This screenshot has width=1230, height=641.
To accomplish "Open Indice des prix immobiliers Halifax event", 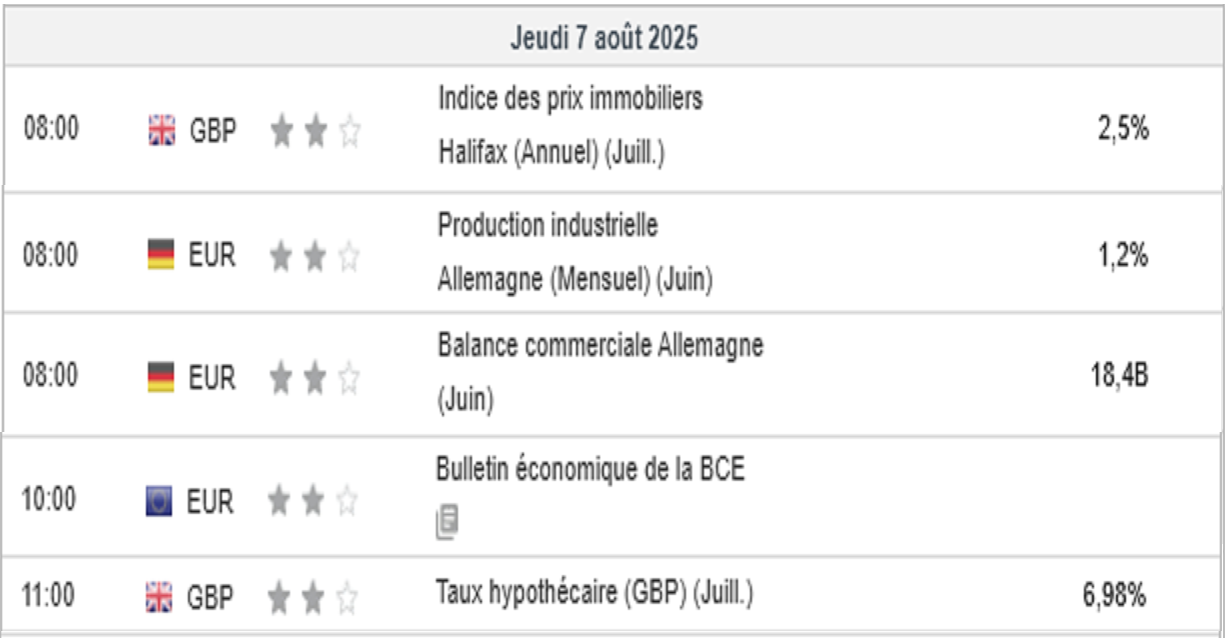I will pos(570,99).
